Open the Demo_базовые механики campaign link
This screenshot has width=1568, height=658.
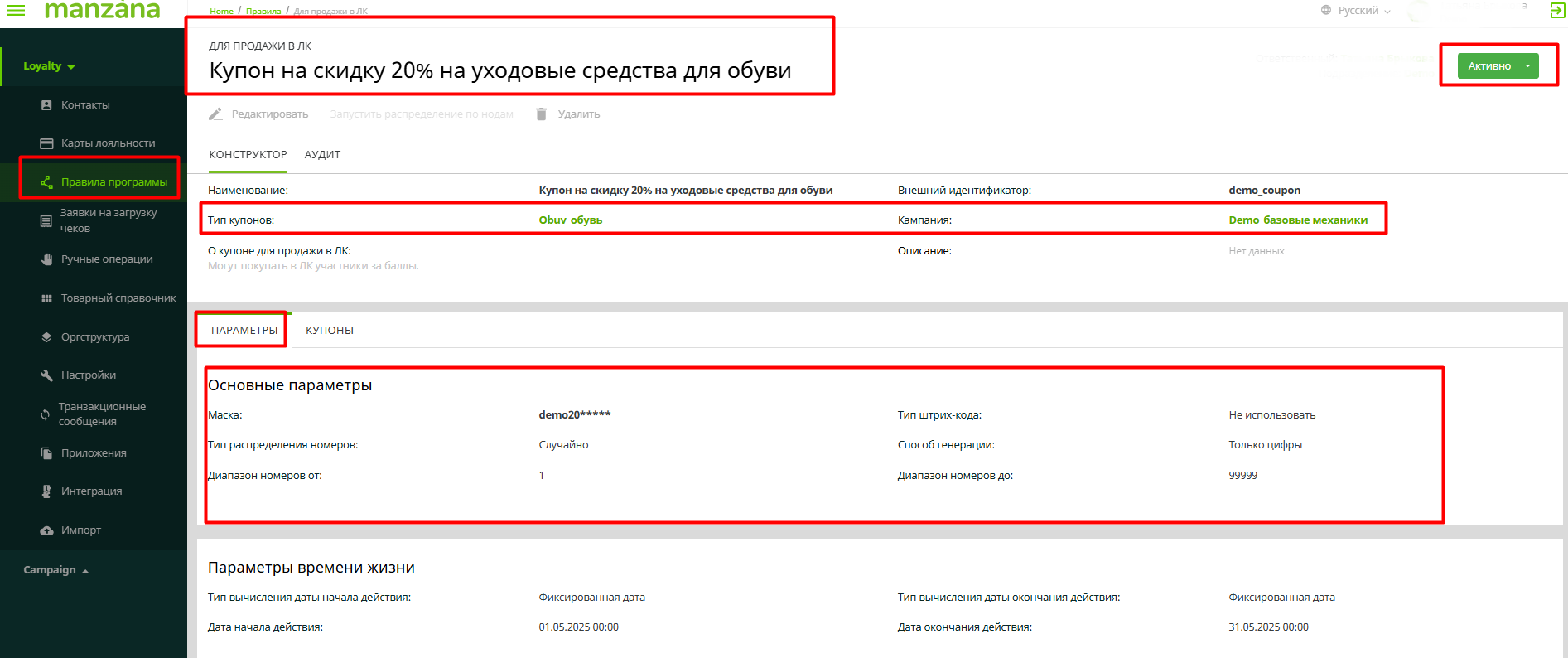1297,220
